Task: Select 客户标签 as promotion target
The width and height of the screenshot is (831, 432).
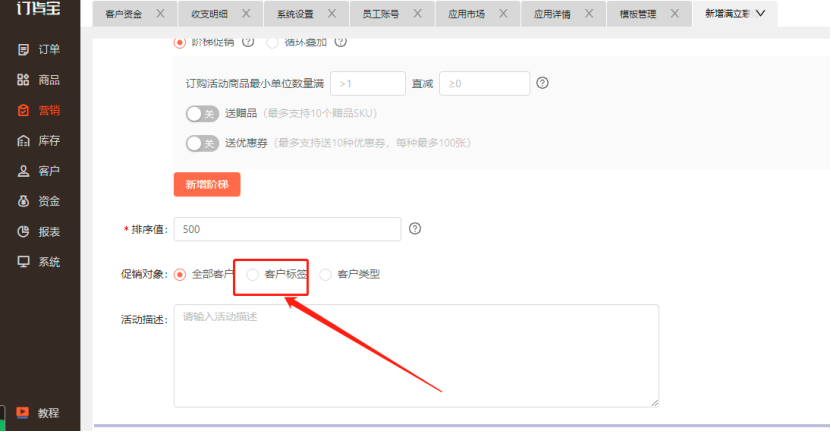Action: (253, 275)
